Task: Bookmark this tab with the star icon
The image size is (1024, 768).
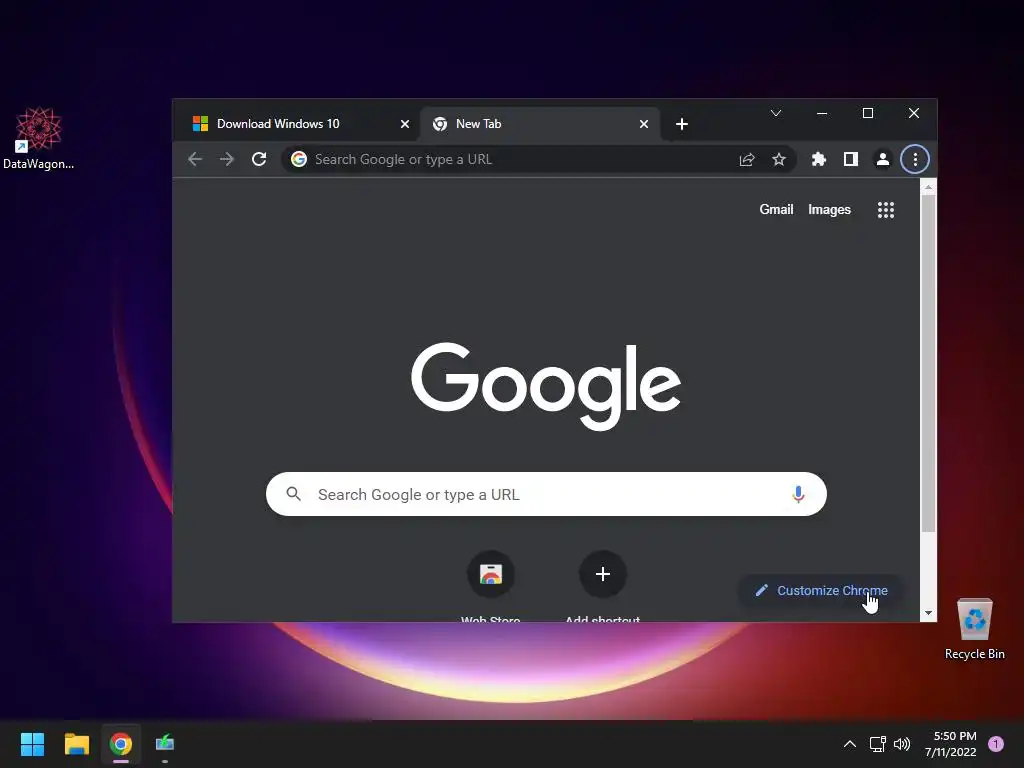Action: (778, 159)
